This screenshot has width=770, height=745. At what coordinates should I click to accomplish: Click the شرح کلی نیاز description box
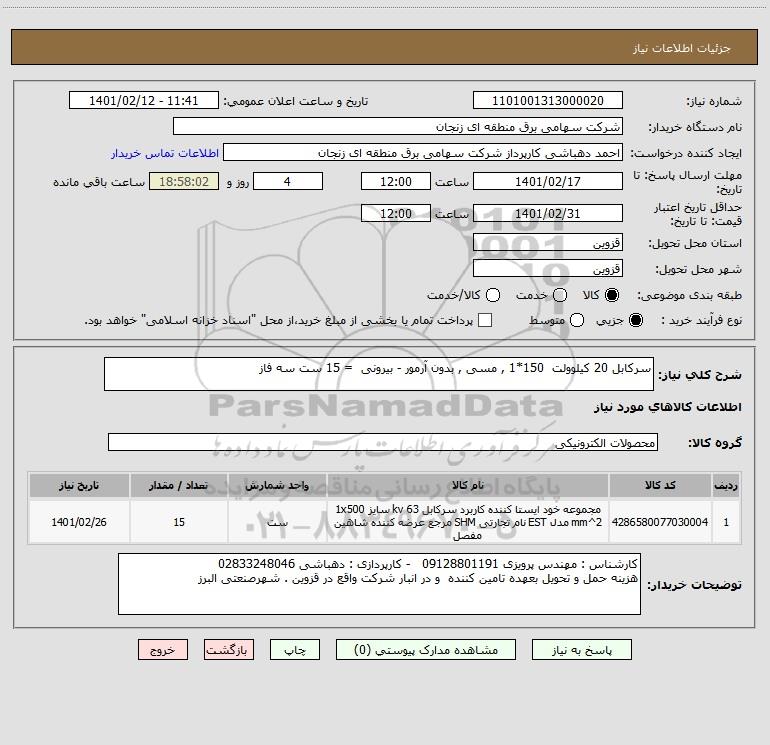[x=379, y=374]
